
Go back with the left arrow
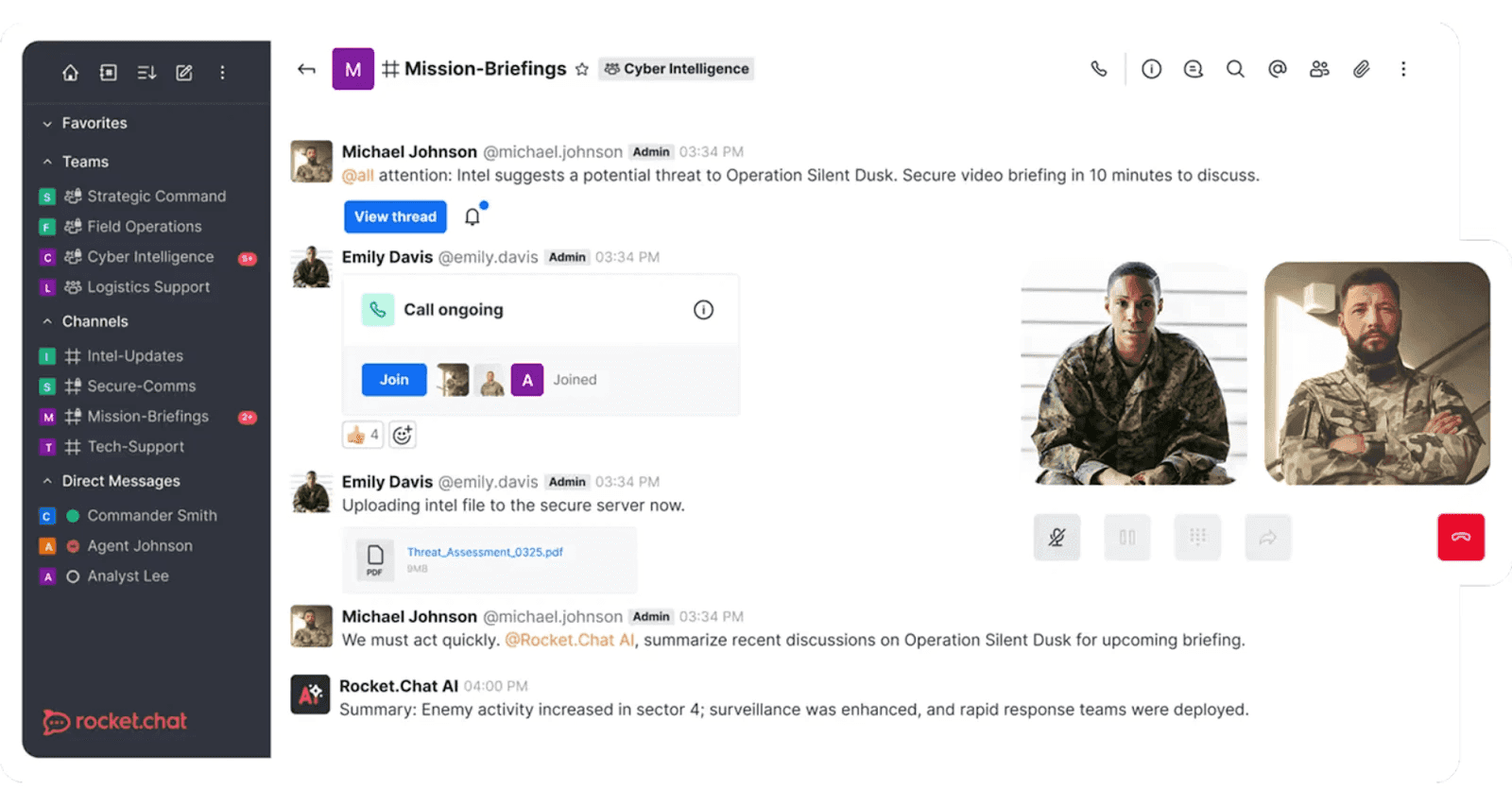click(x=306, y=69)
